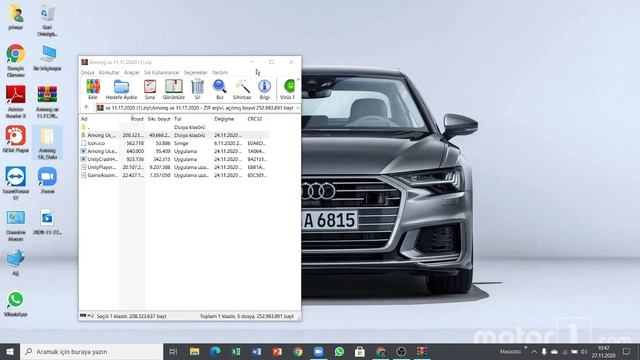Show hidden system tray icons chevron
Image resolution: width=640 pixels, height=360 pixels.
coord(533,351)
